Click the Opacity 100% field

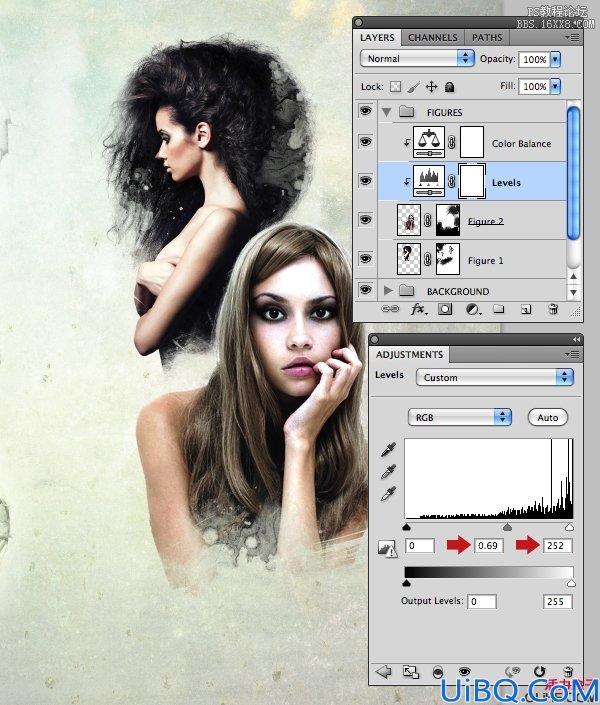(534, 59)
